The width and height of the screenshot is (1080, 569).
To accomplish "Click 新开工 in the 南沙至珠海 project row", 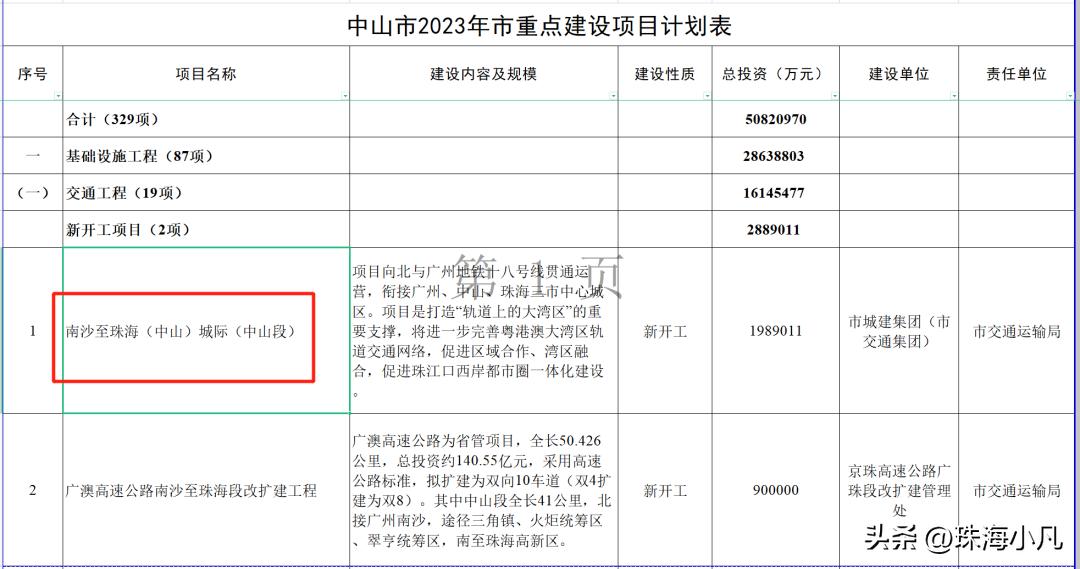I will 665,331.
